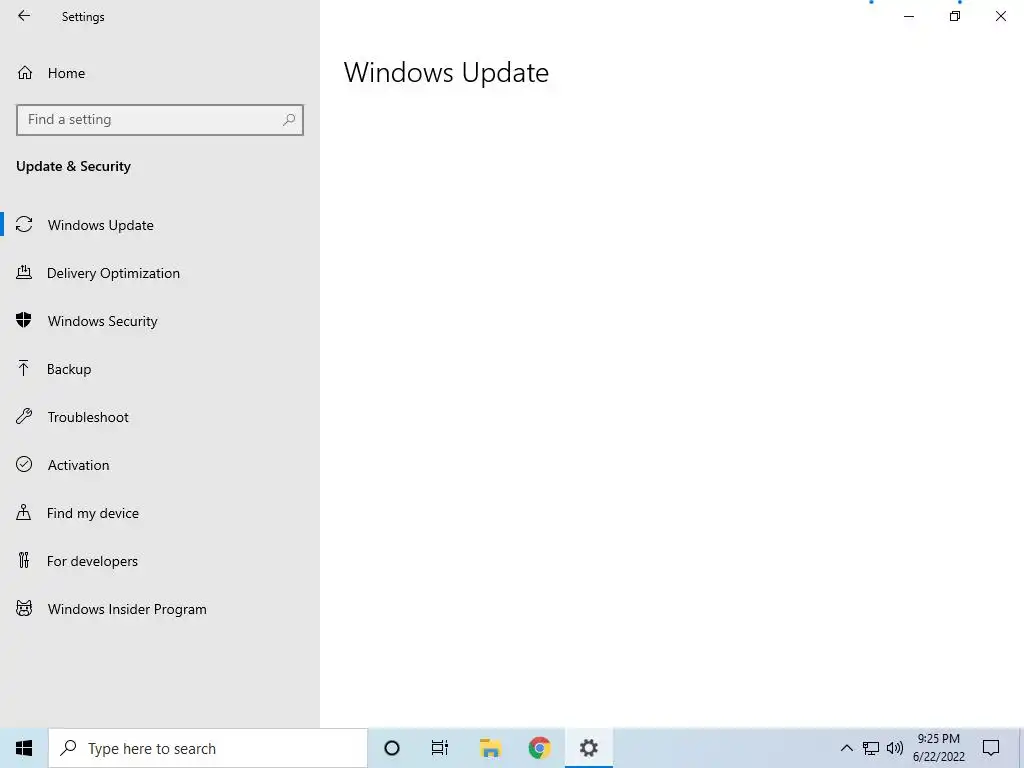Click the magnifier icon in Find a setting
The width and height of the screenshot is (1024, 768).
(289, 120)
